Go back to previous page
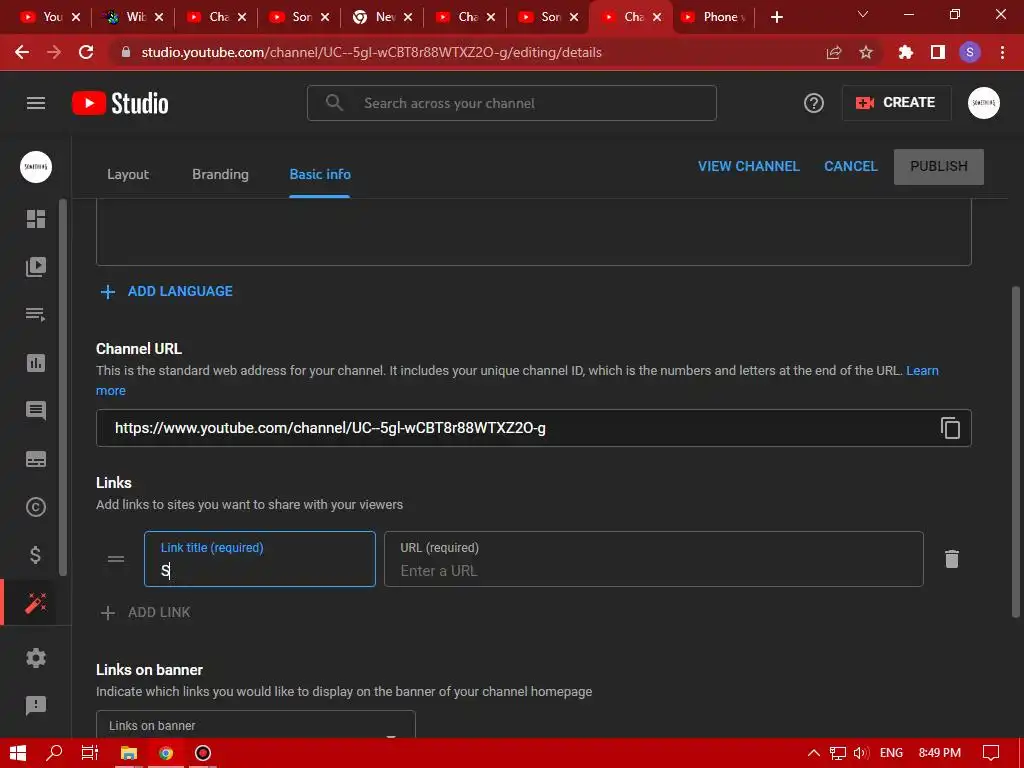Image resolution: width=1024 pixels, height=768 pixels. click(x=22, y=52)
